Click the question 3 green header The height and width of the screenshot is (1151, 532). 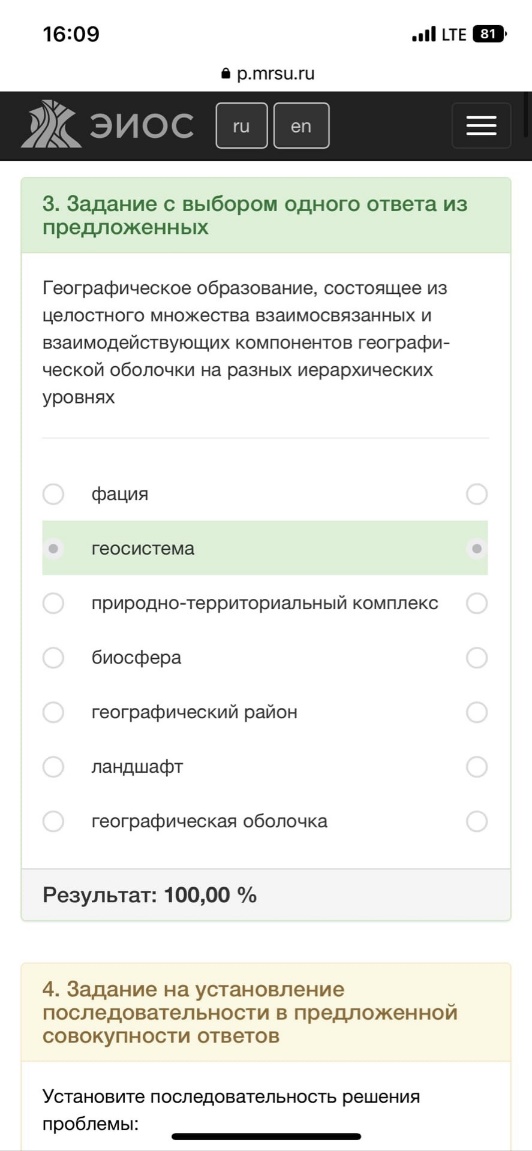(266, 216)
